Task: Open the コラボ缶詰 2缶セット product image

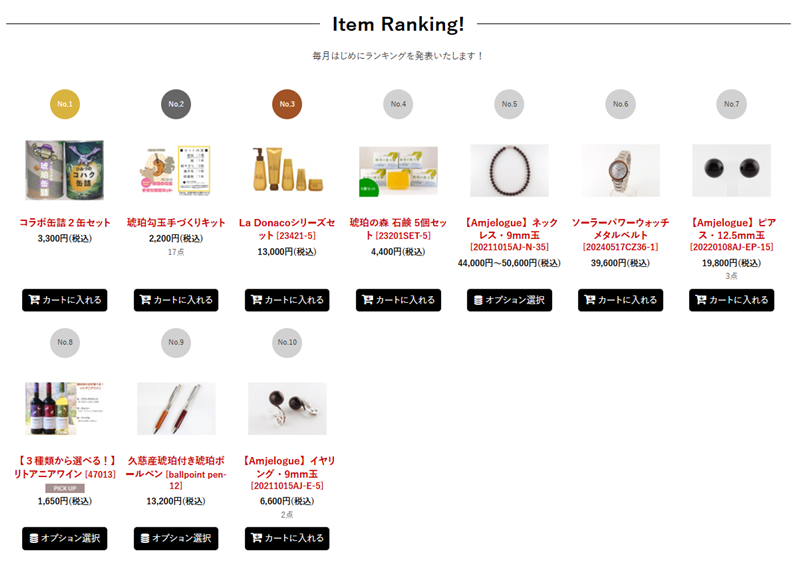Action: tap(65, 170)
